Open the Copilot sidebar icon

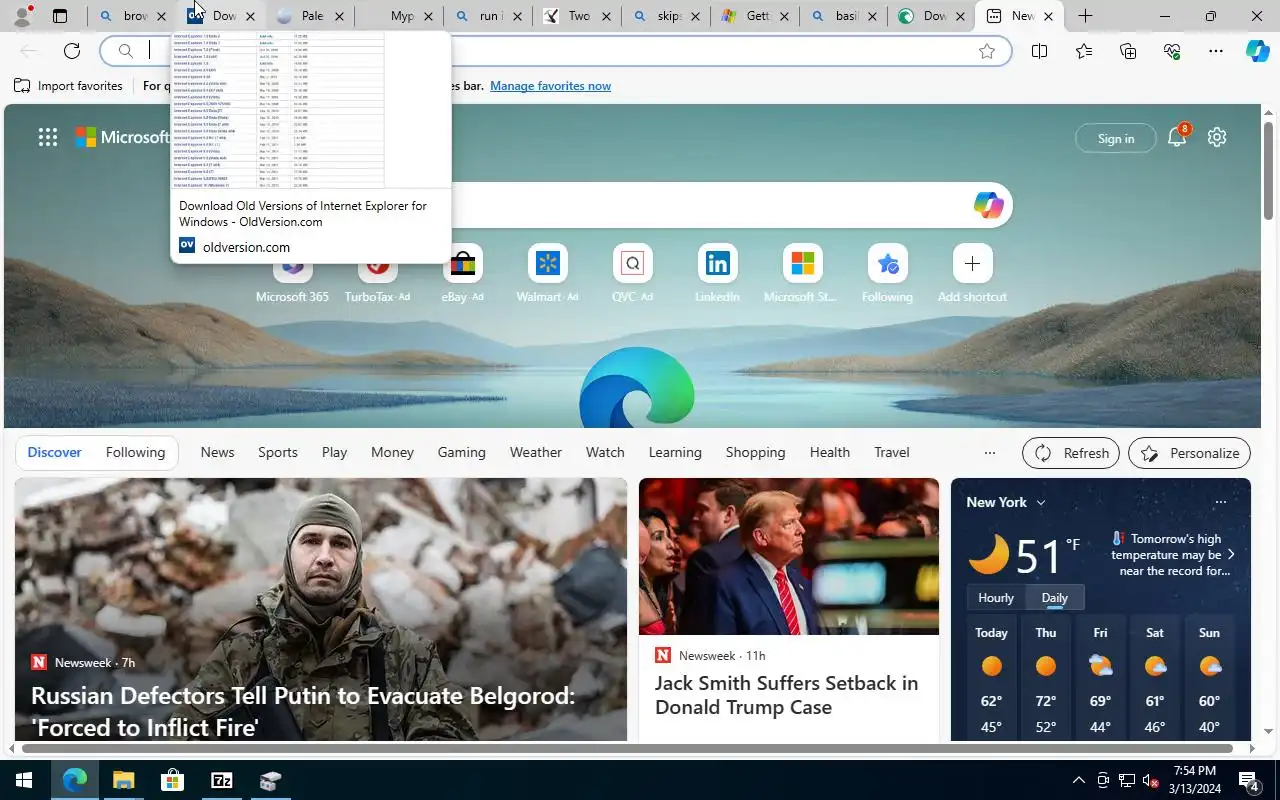pos(1258,51)
